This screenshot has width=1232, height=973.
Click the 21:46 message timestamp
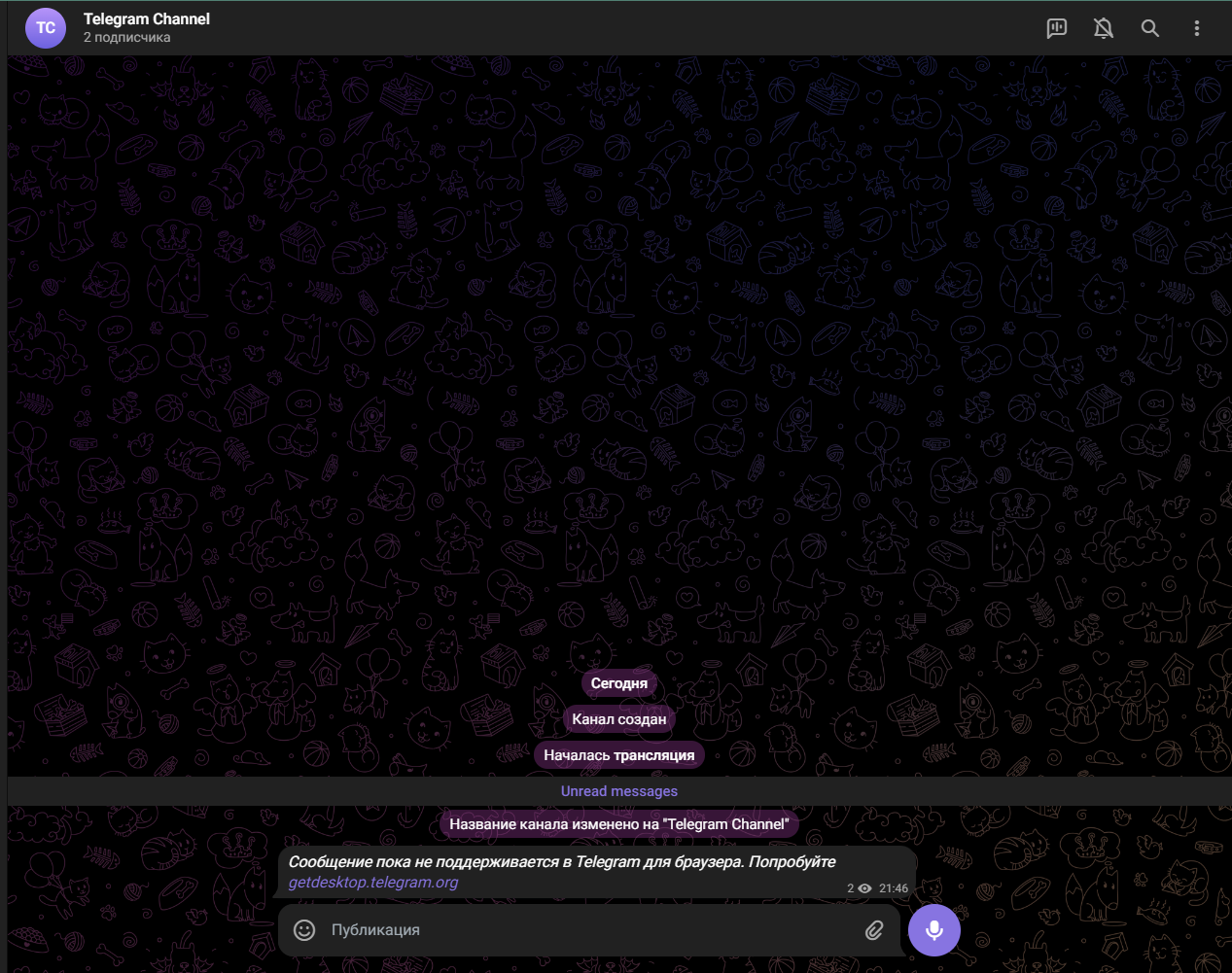click(894, 888)
